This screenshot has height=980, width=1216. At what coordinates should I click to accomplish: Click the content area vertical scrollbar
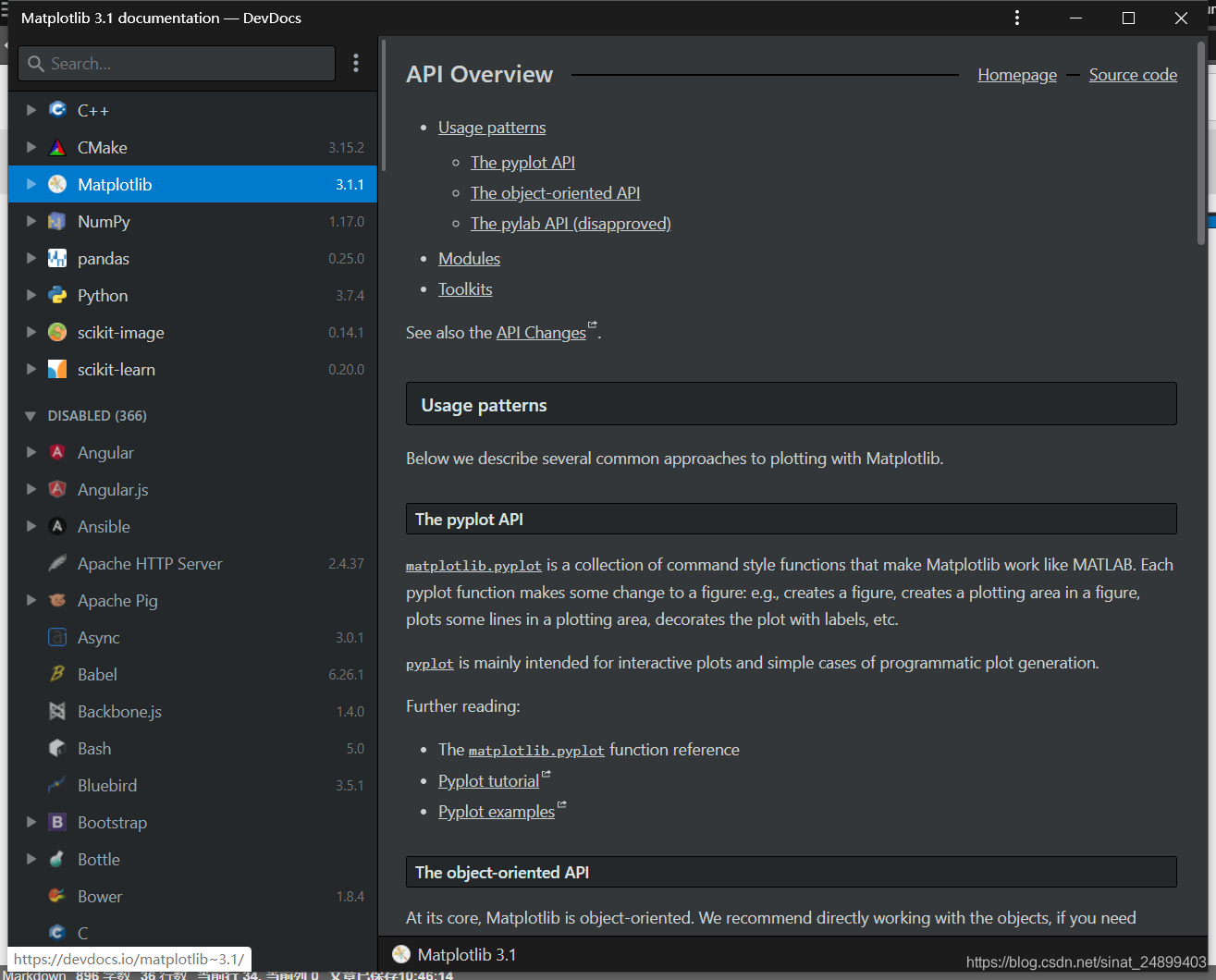click(x=1202, y=143)
